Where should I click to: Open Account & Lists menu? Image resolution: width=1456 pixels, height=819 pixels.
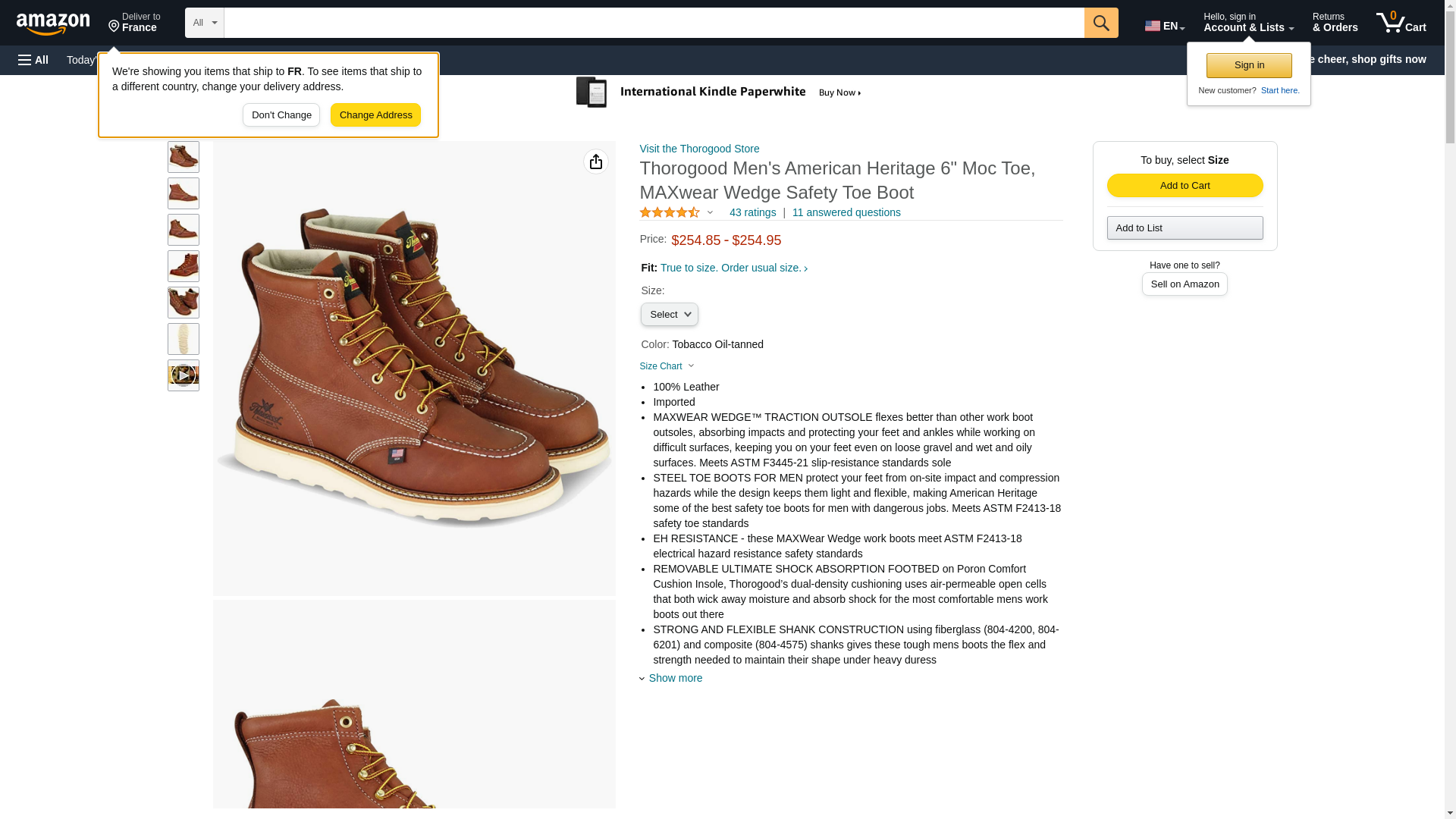1248,22
